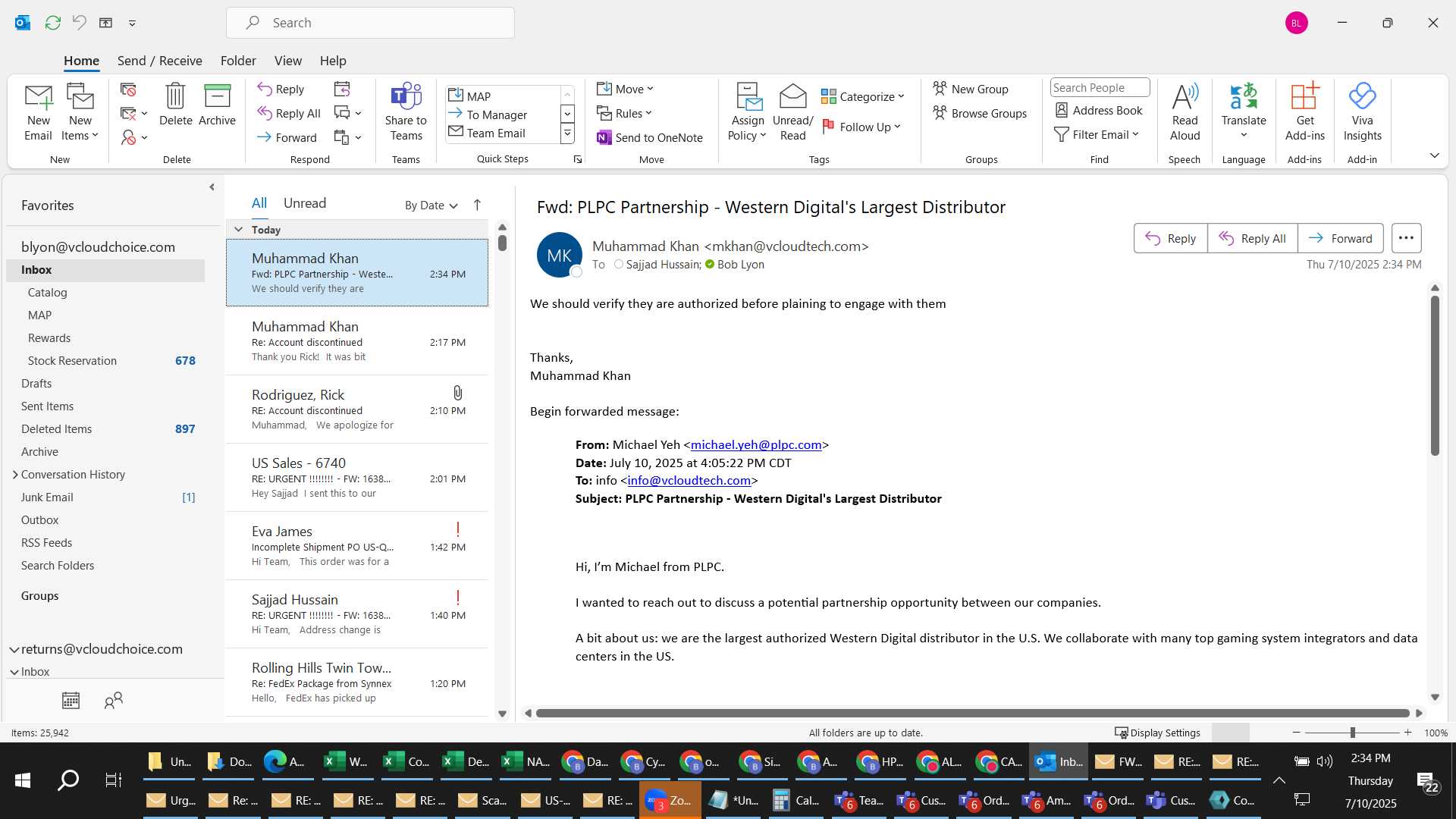Click Forward in reading pane
The height and width of the screenshot is (819, 1456).
coord(1340,238)
